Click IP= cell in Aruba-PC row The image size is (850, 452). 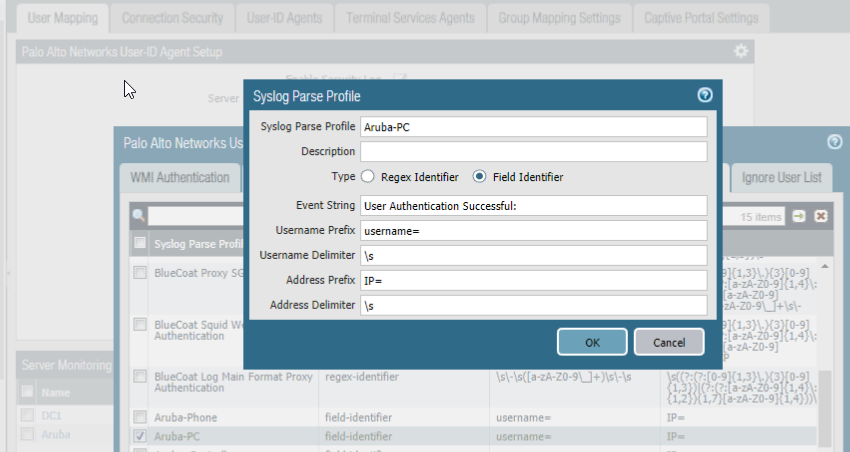point(676,436)
